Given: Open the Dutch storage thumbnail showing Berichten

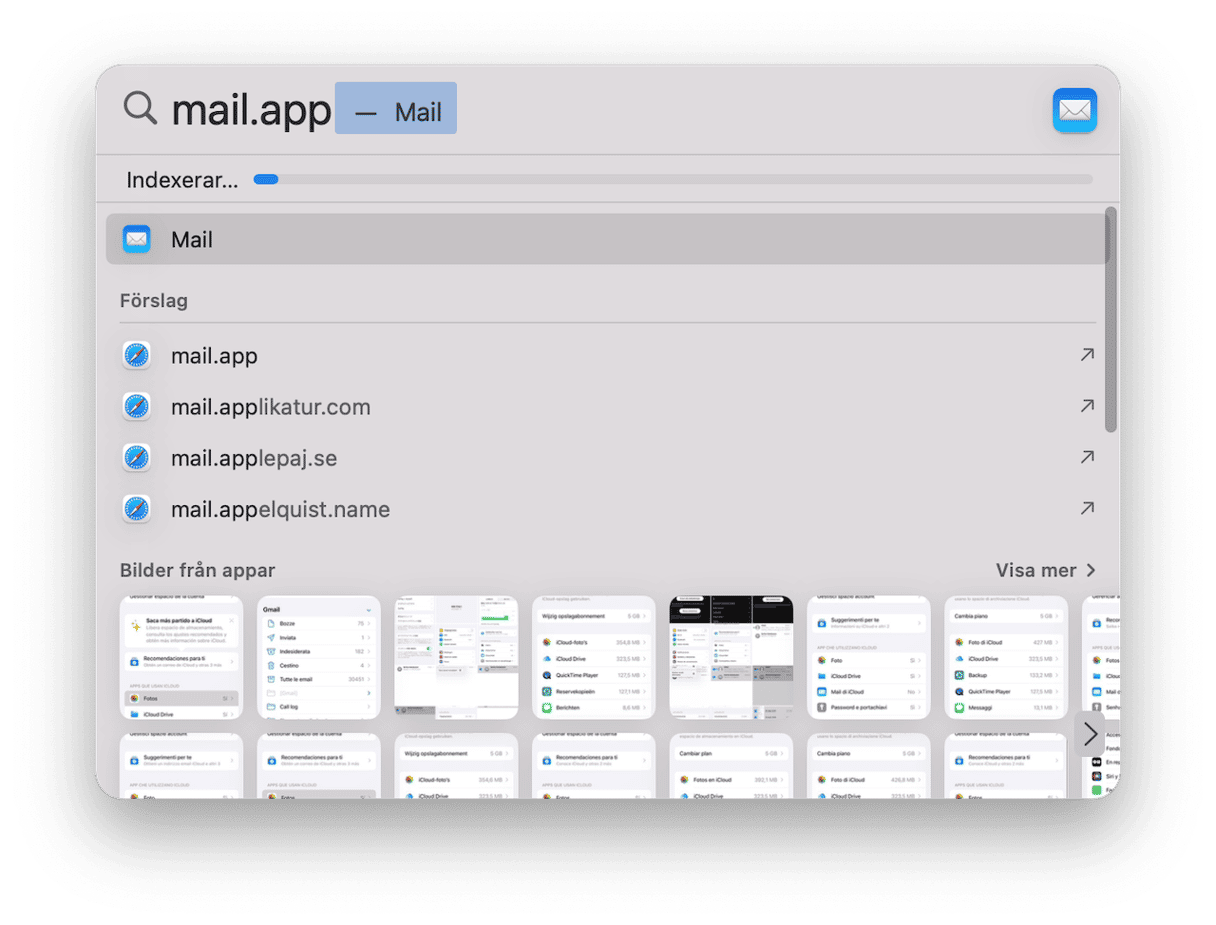Looking at the screenshot, I should click(594, 658).
